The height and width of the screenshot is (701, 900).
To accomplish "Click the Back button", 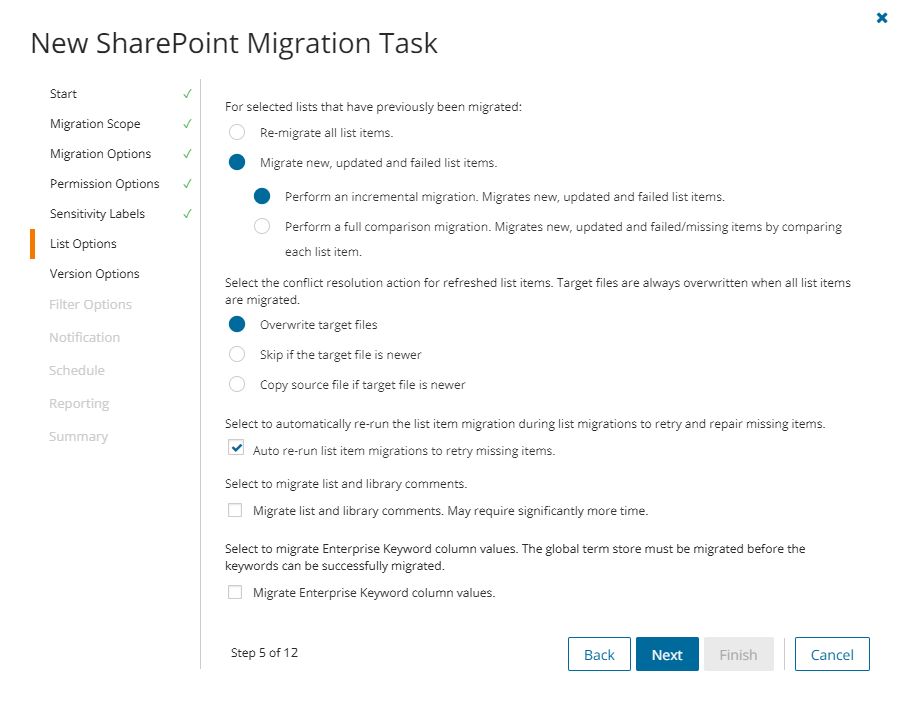I will pos(599,654).
